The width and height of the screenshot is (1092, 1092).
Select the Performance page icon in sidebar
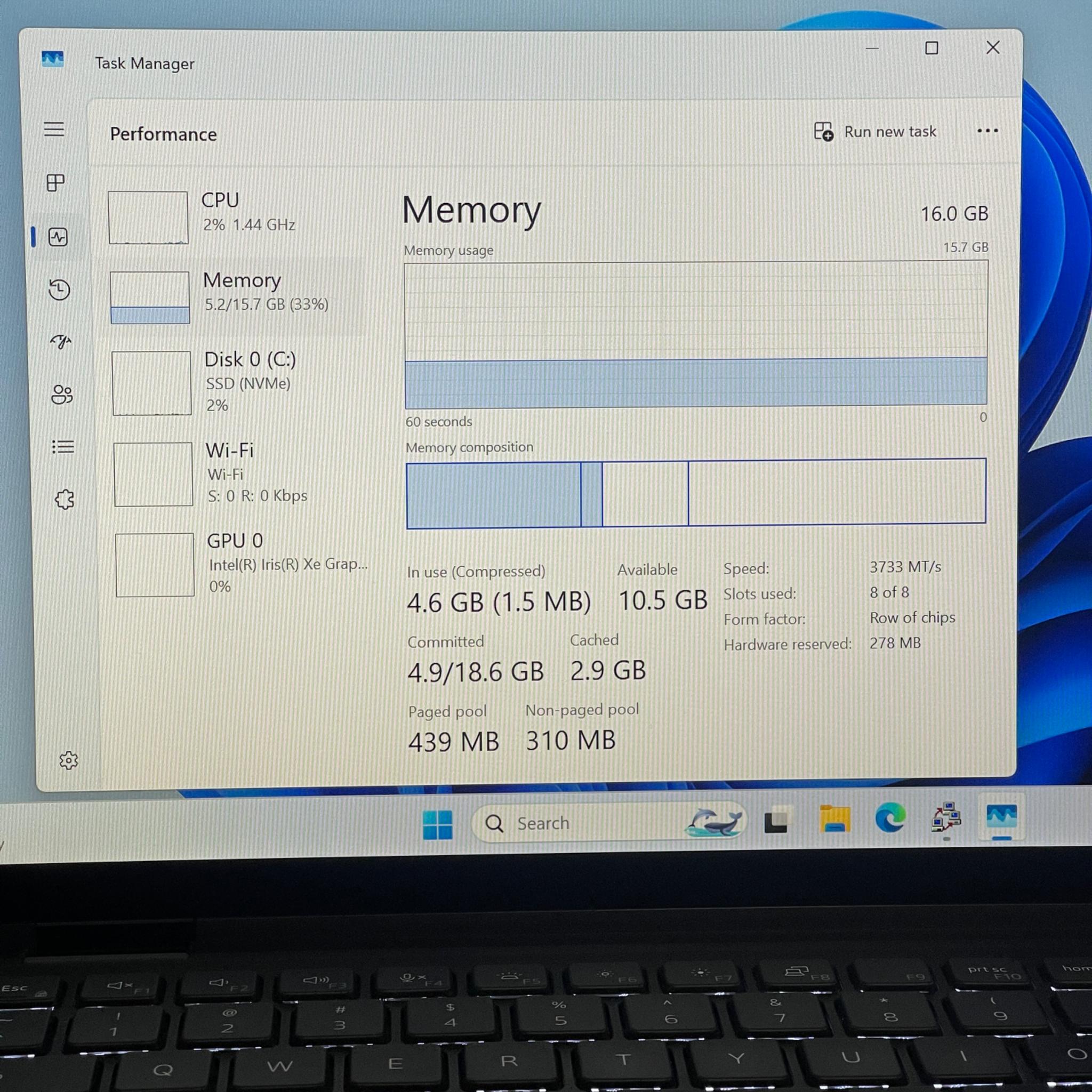[58, 237]
